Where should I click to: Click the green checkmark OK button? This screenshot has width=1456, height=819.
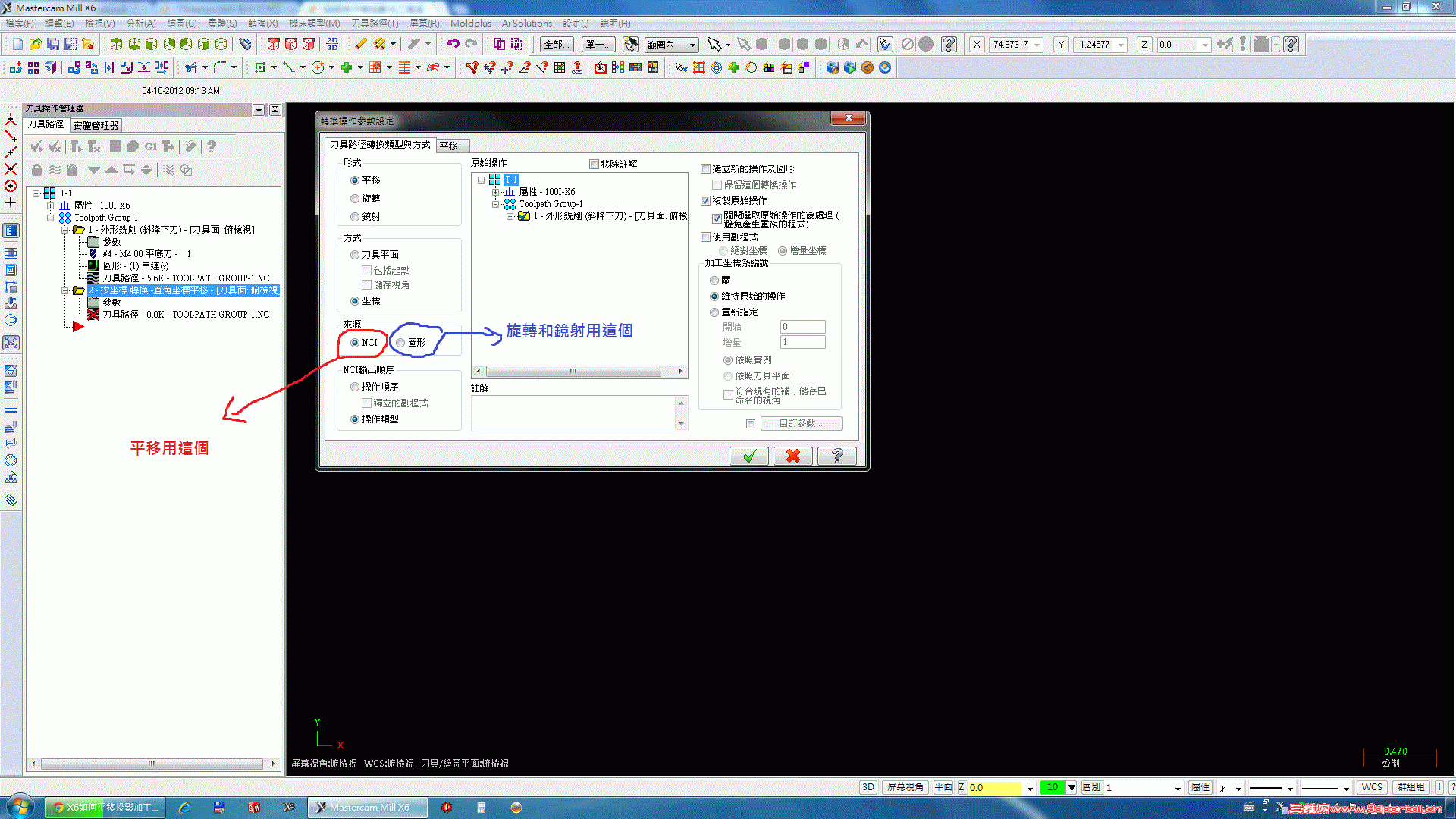749,456
